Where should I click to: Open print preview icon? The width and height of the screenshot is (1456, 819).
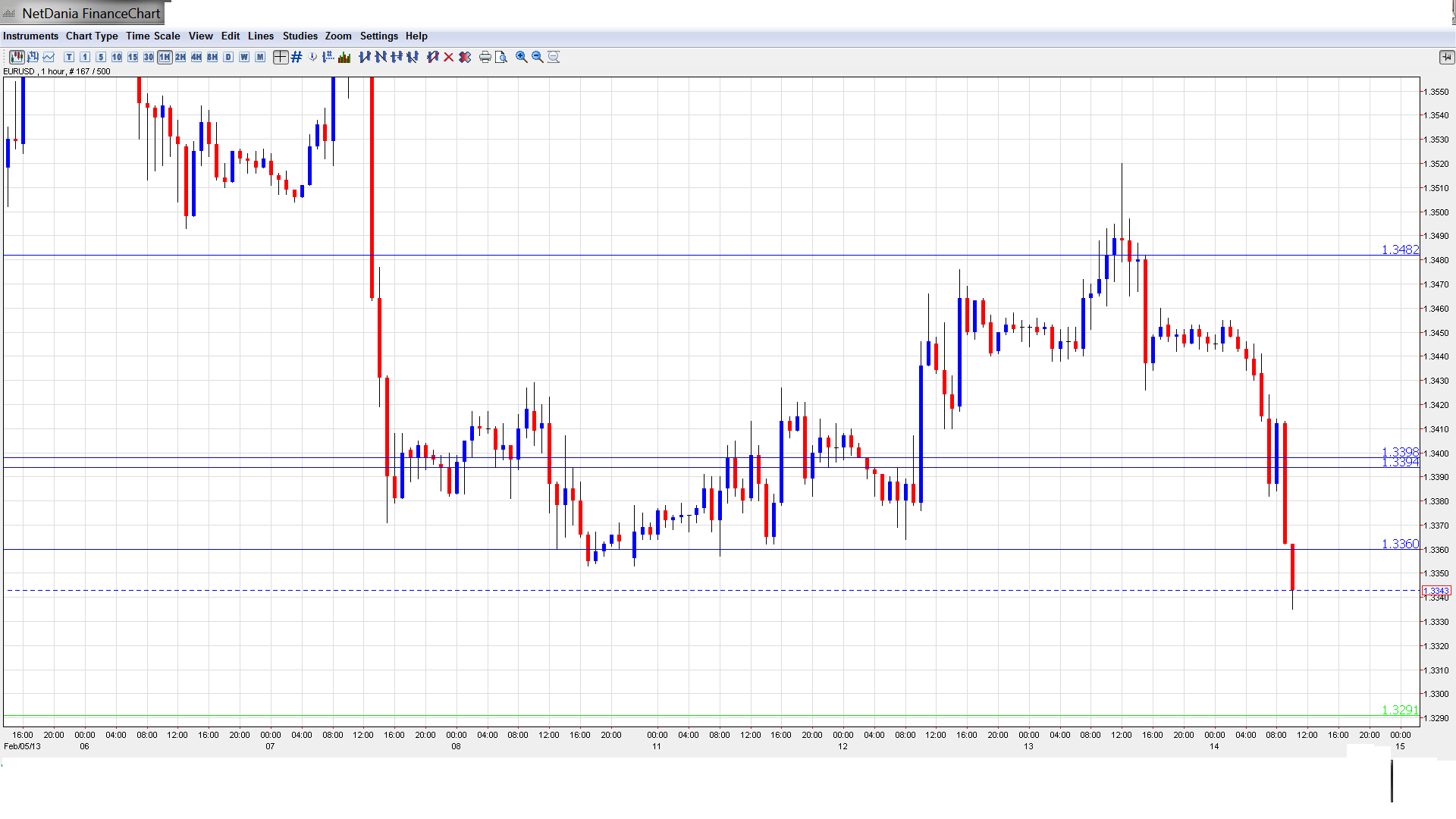[500, 57]
